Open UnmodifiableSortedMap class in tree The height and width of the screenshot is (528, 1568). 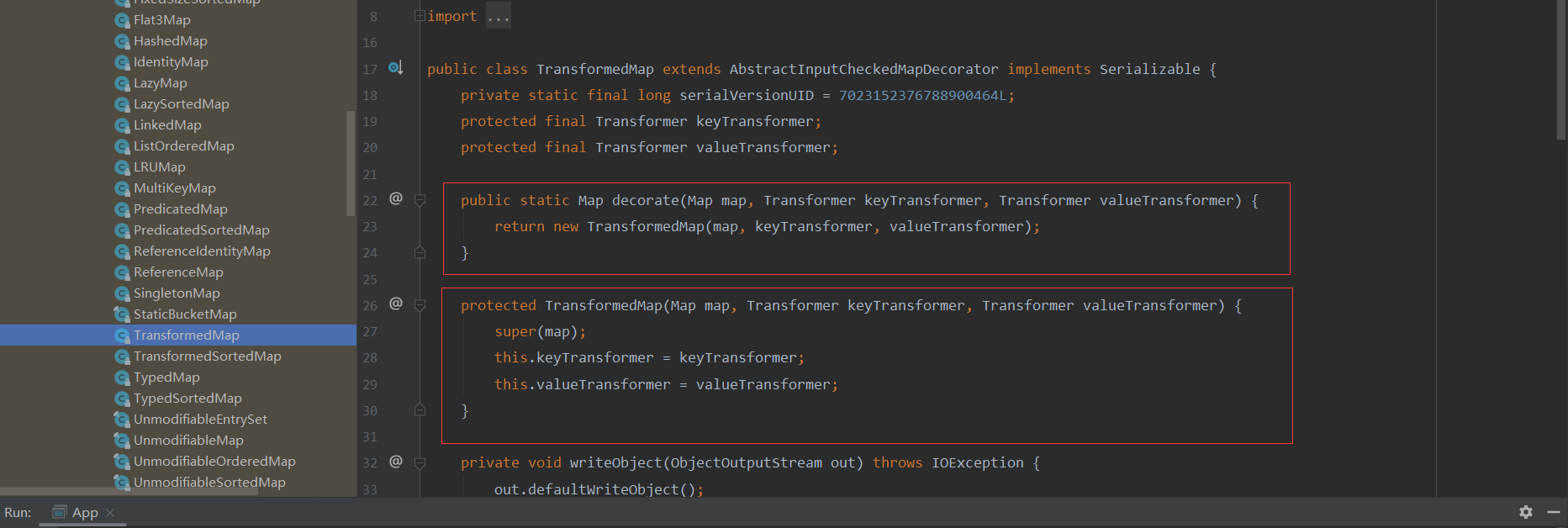point(209,482)
